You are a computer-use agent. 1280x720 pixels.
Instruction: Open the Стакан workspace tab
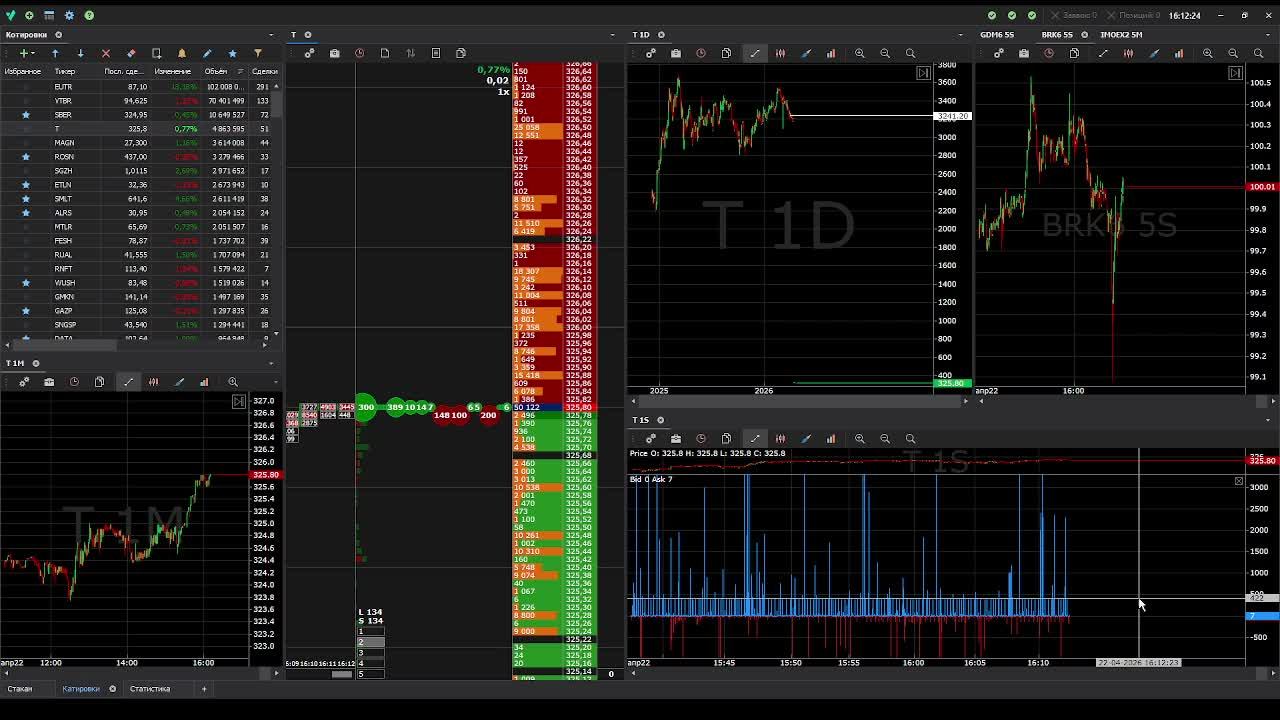point(20,689)
